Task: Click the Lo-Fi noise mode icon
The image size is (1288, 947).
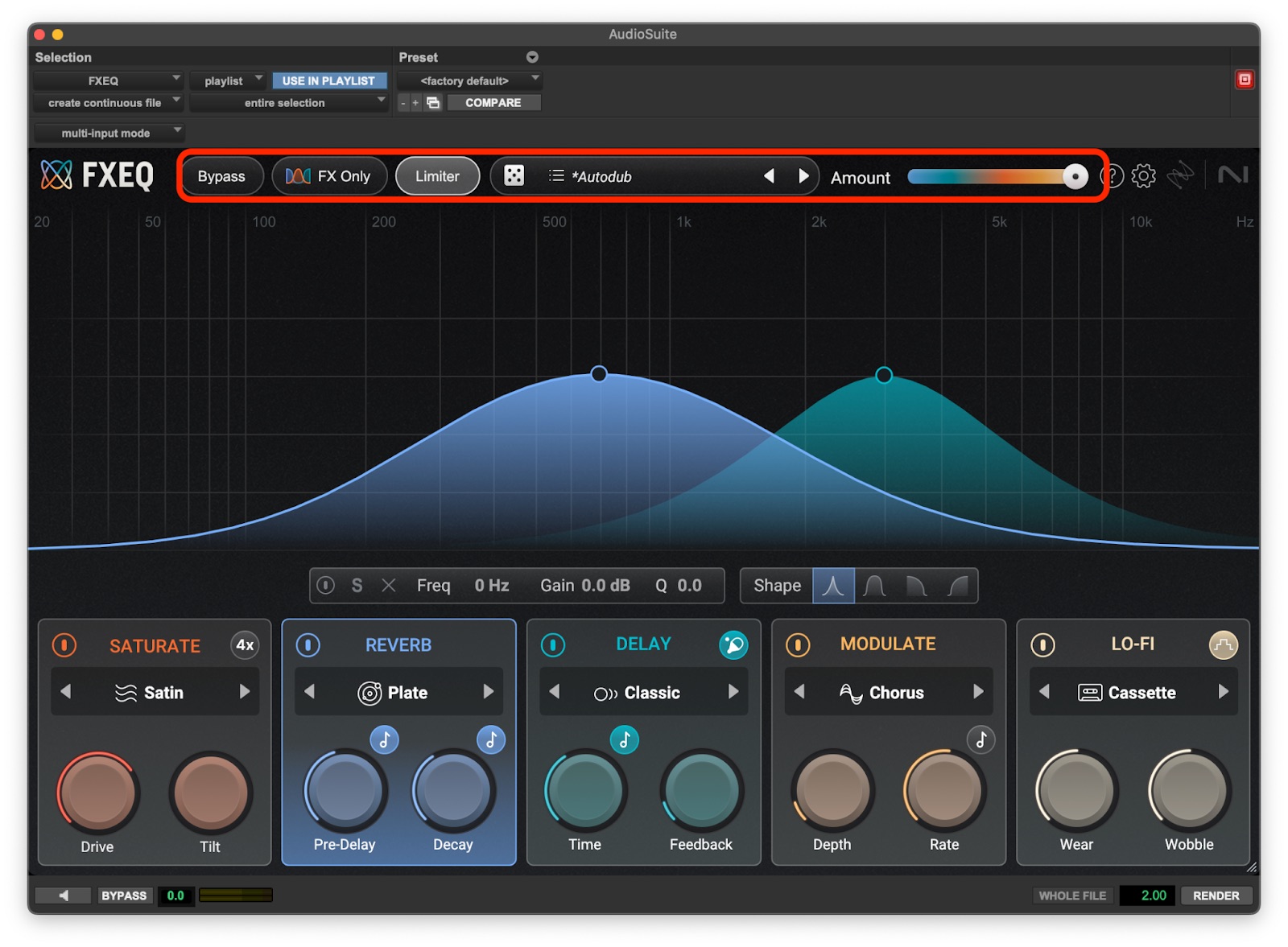Action: 1223,644
